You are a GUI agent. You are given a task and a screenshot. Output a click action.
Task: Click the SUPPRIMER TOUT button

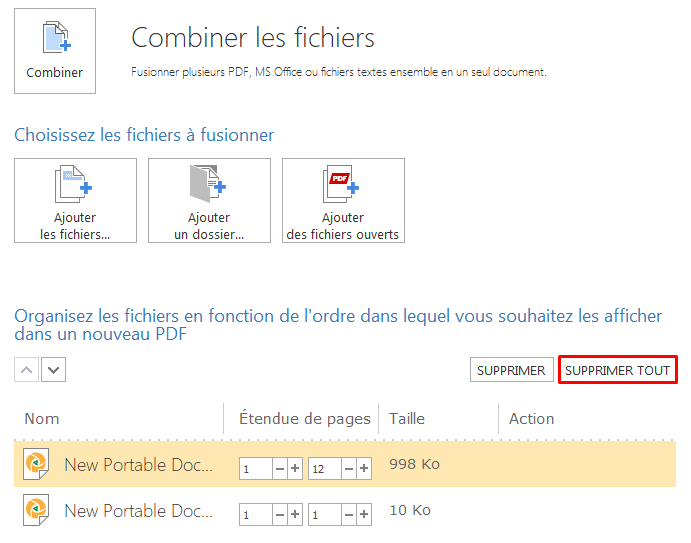click(617, 370)
